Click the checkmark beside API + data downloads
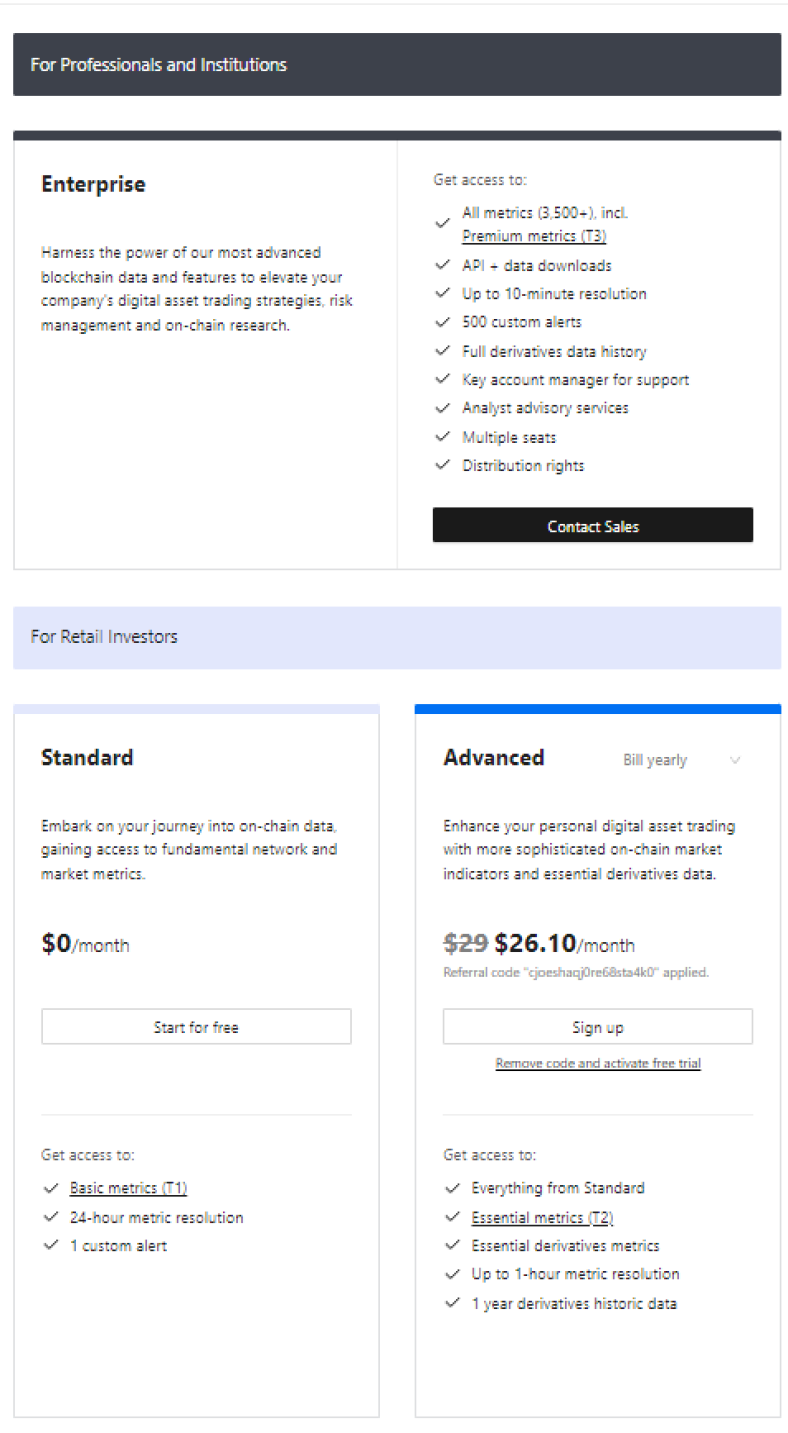The height and width of the screenshot is (1433, 788). (x=442, y=265)
